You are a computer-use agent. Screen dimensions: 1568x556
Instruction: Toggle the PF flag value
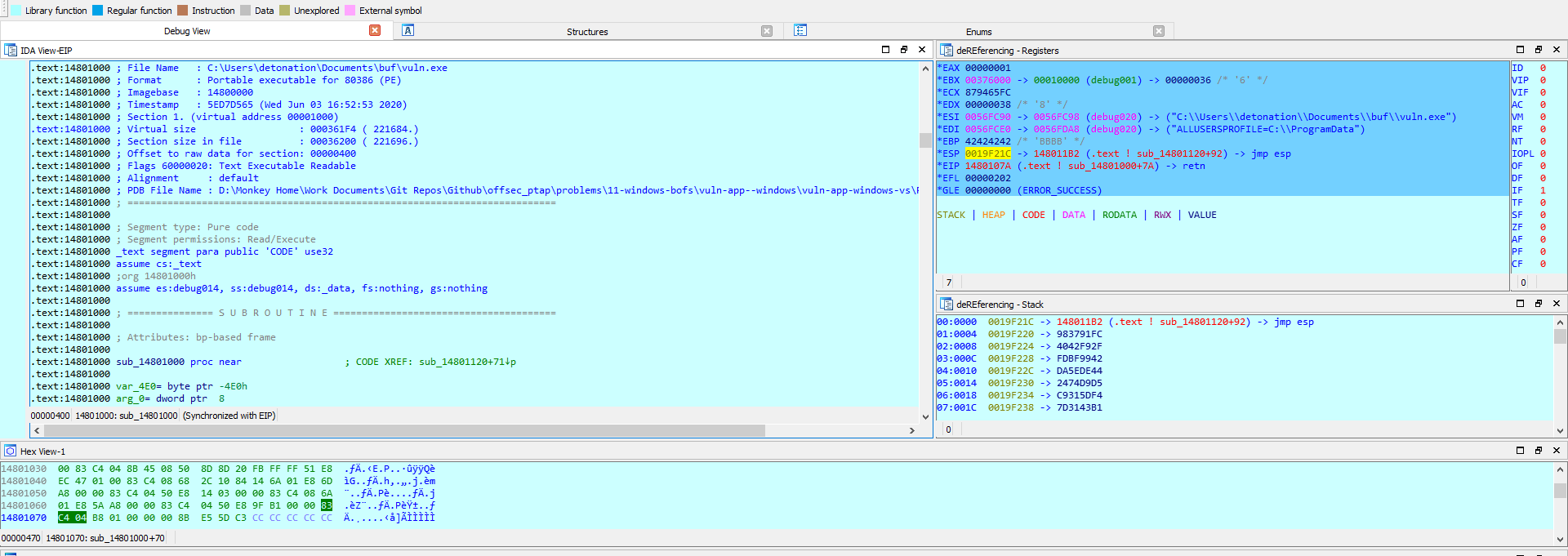(1543, 251)
